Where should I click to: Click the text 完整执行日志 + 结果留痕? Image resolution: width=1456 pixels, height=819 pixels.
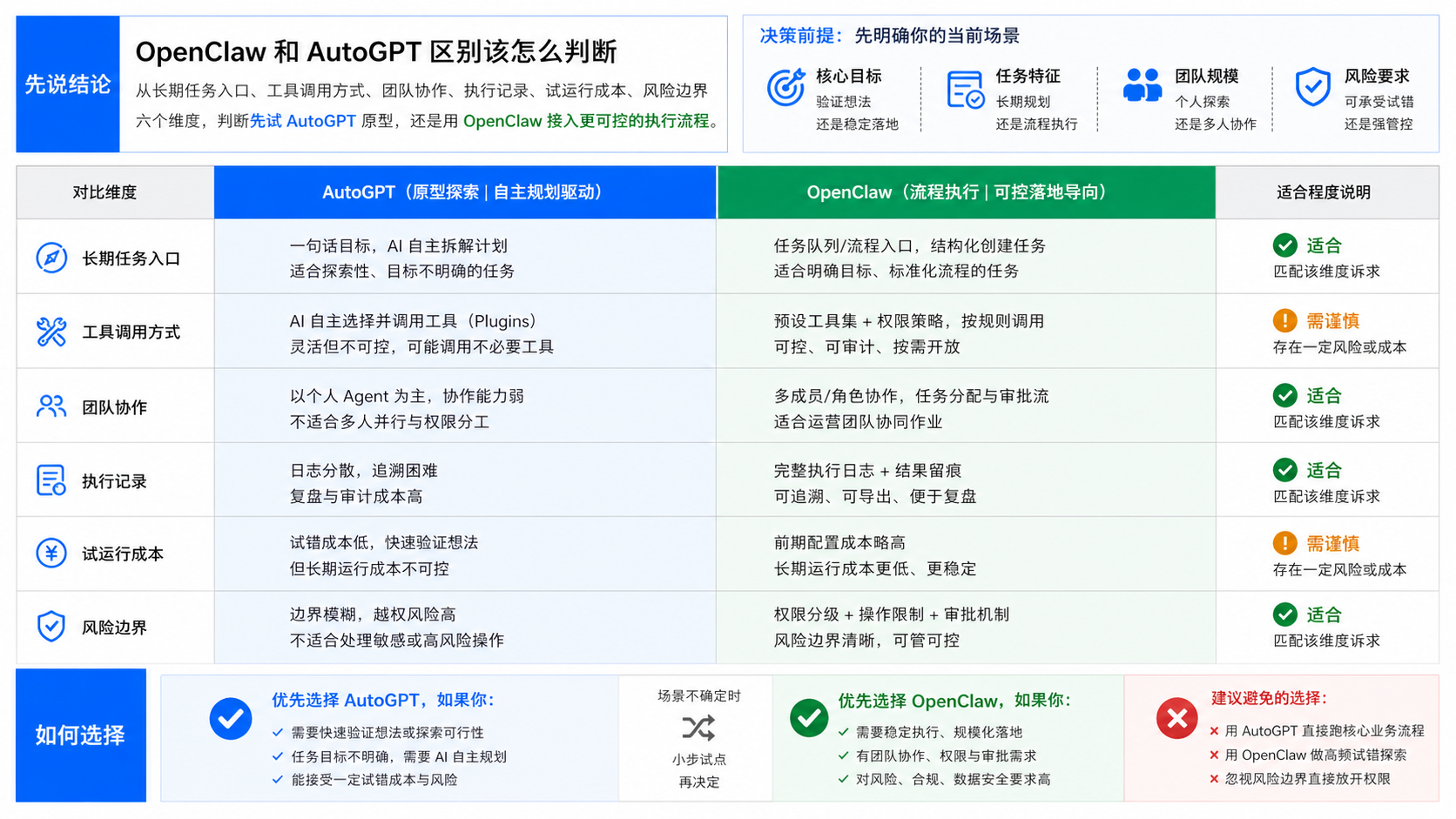[867, 471]
